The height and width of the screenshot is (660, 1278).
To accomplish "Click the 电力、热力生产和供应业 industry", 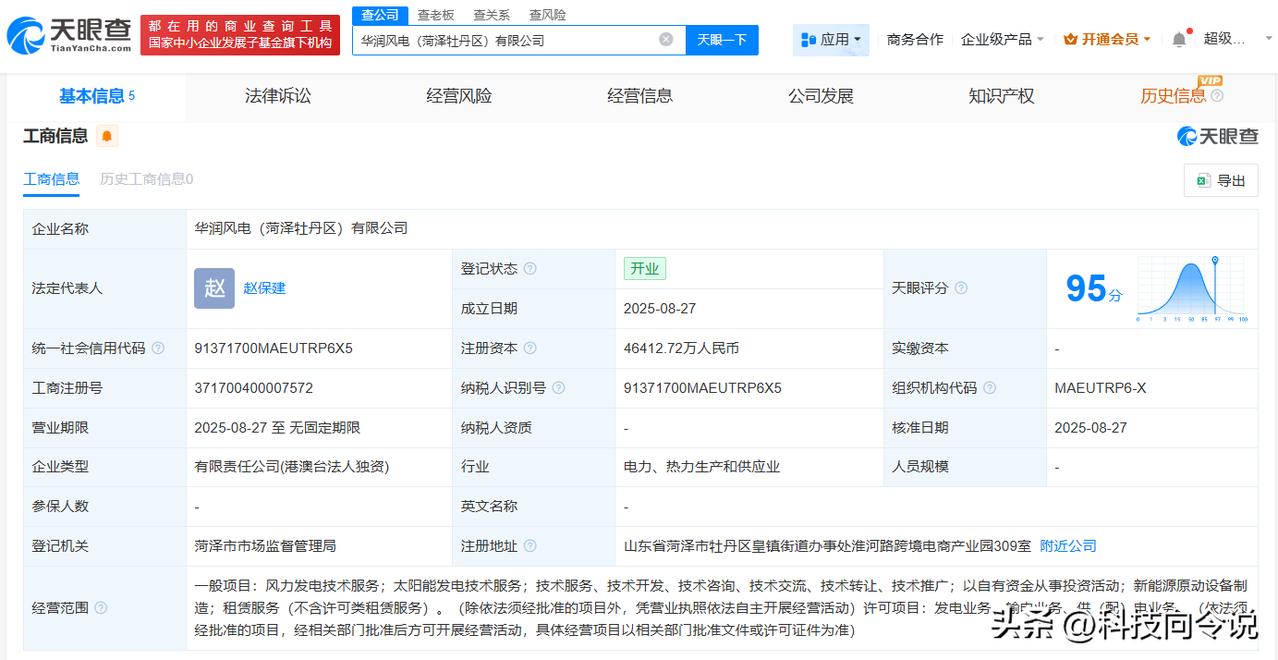I will point(701,467).
